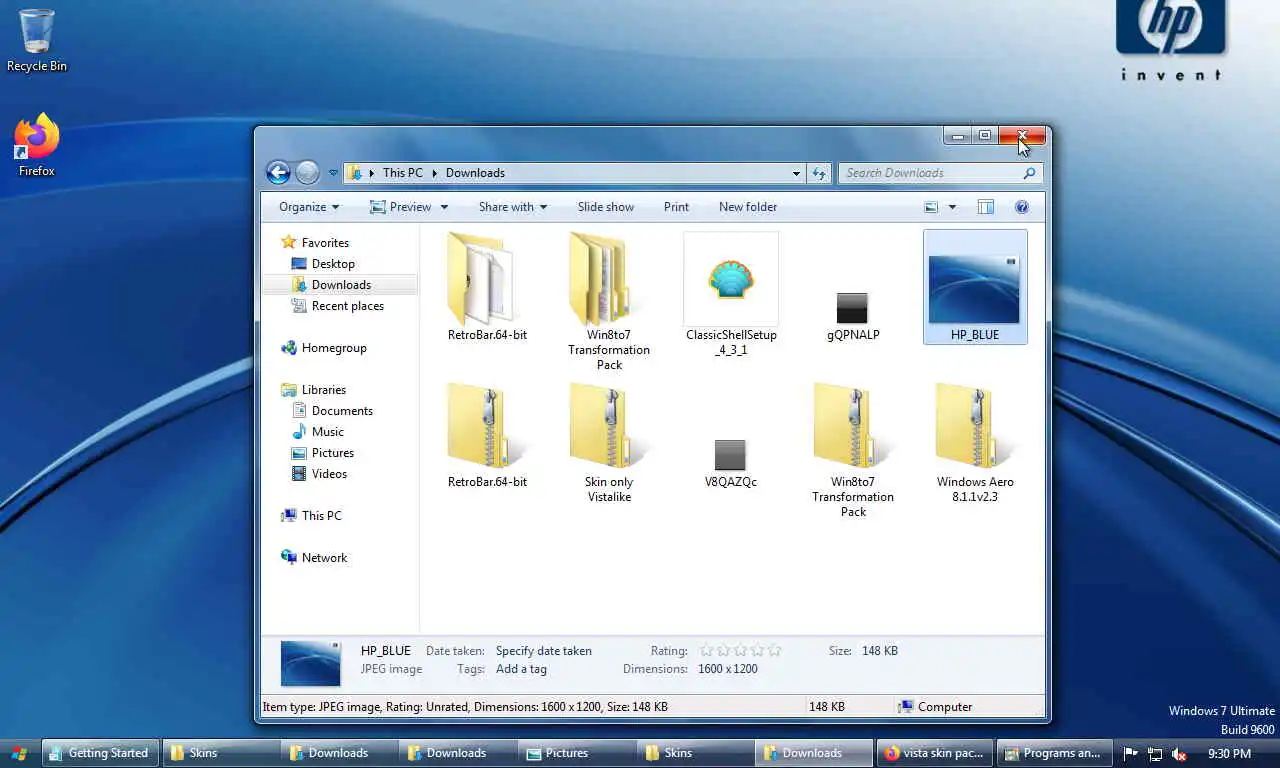The image size is (1280, 768).
Task: Click This PC in the address bar
Action: click(x=403, y=173)
